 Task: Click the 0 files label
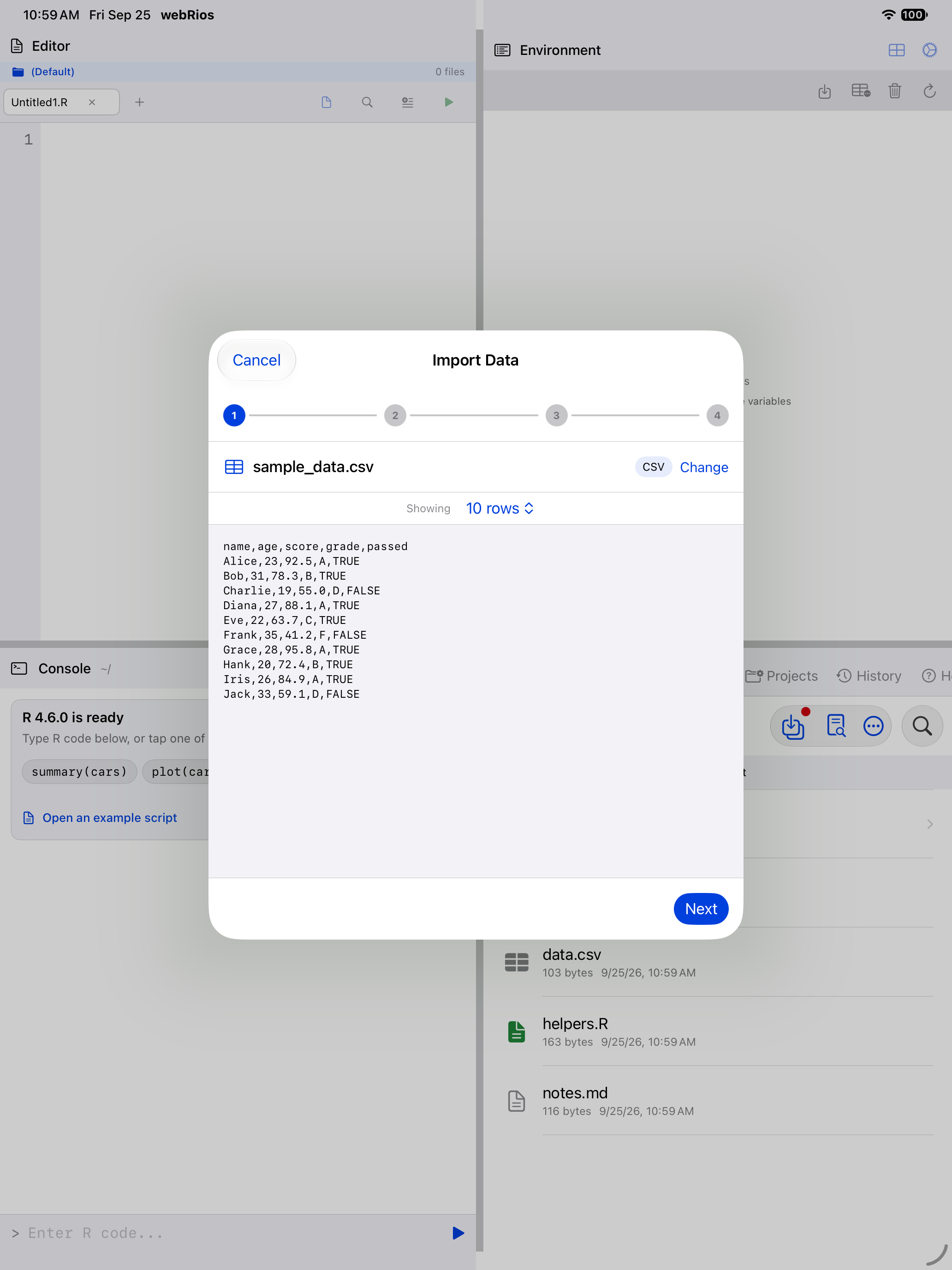pos(449,72)
